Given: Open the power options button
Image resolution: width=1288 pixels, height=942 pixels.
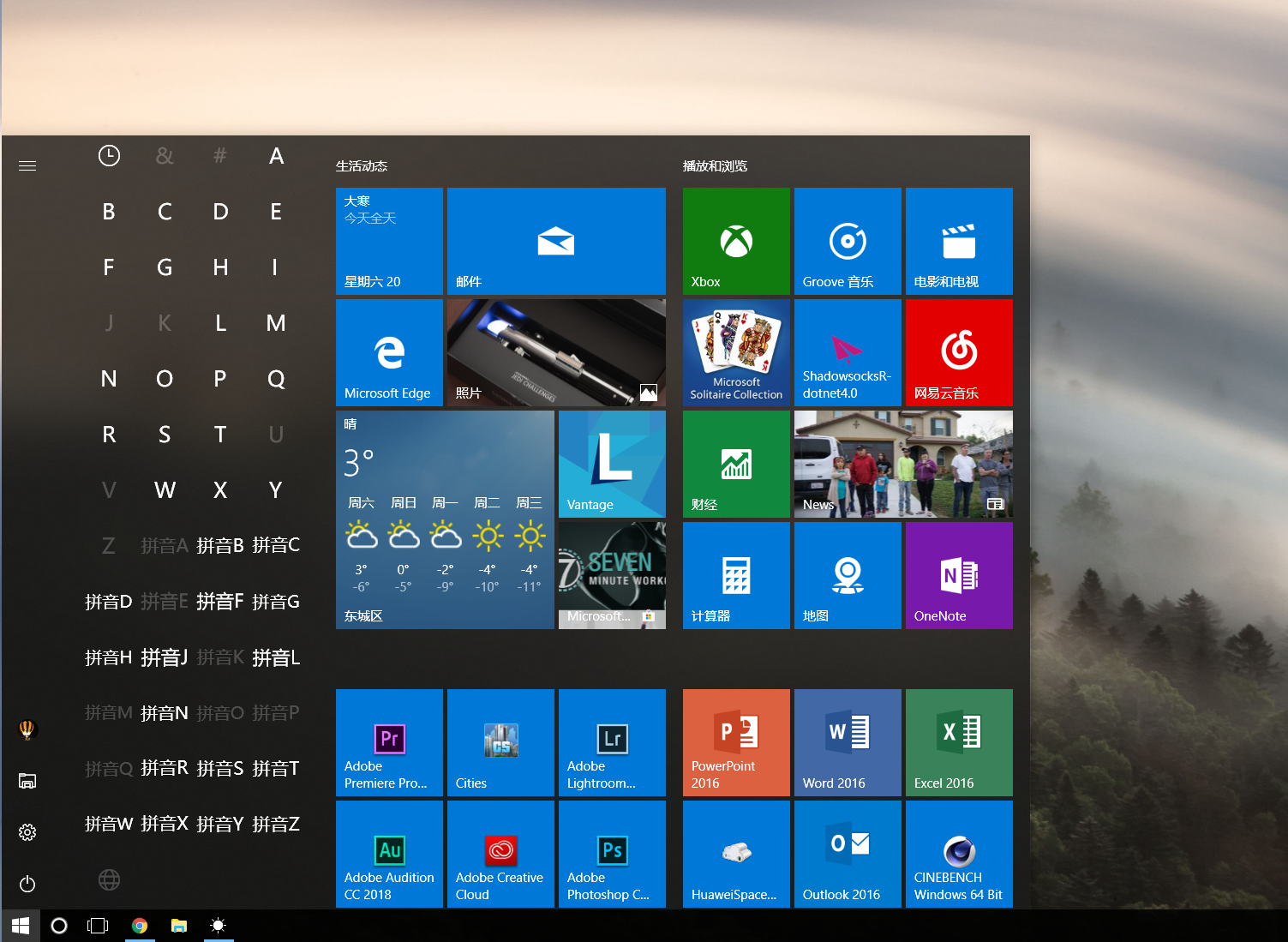Looking at the screenshot, I should tap(27, 884).
